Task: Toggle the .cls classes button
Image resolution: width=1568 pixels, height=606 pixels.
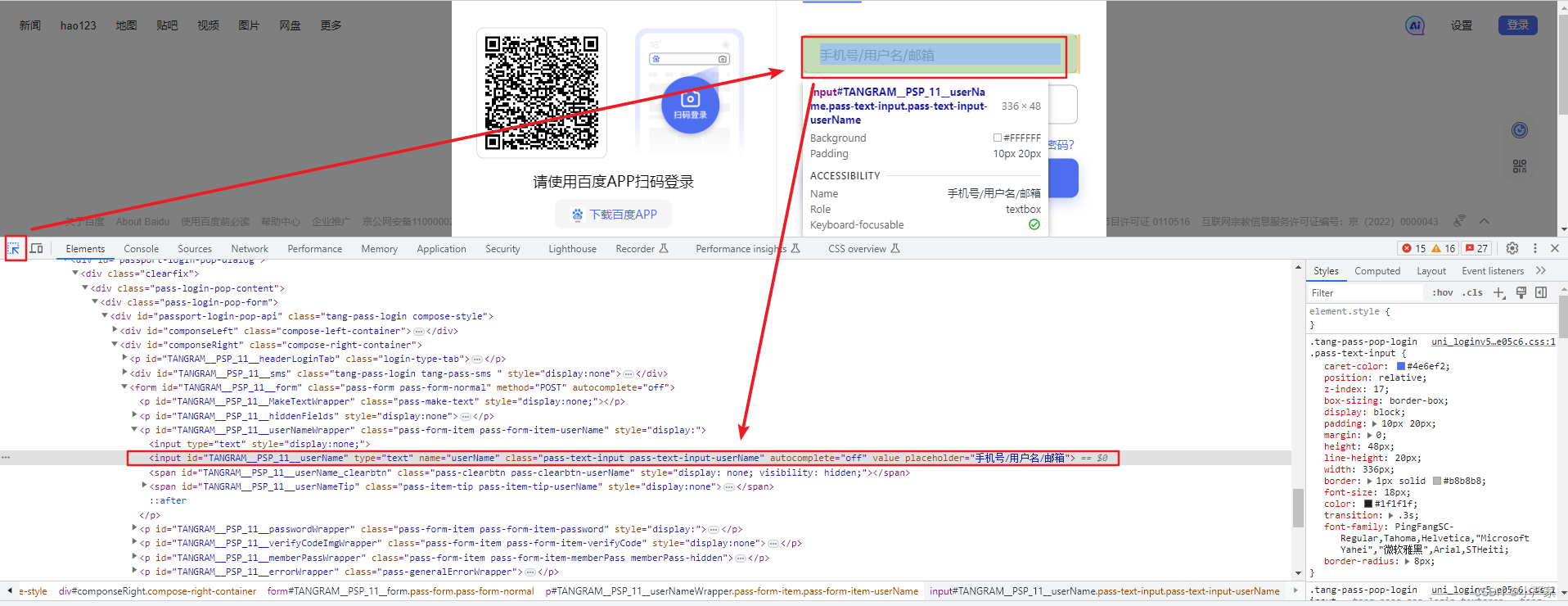Action: 1473,292
